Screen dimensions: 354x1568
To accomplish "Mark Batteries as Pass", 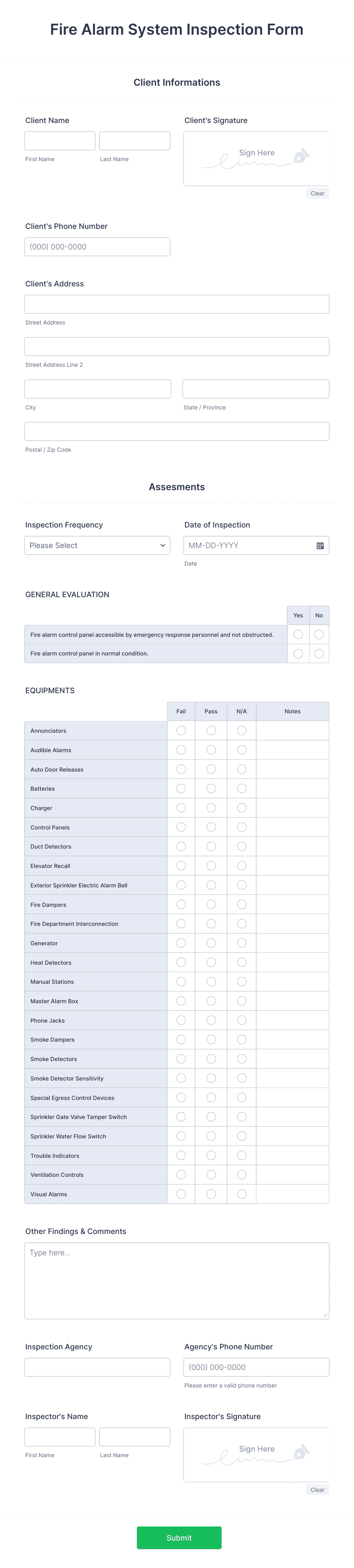I will (x=211, y=788).
